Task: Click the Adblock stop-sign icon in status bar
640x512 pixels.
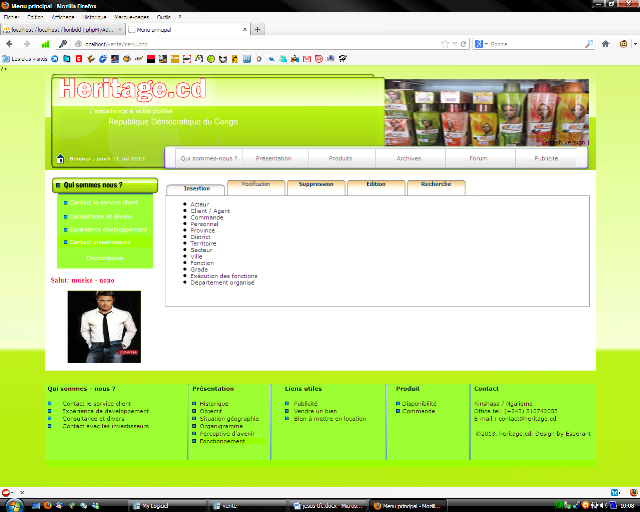Action: point(5,492)
